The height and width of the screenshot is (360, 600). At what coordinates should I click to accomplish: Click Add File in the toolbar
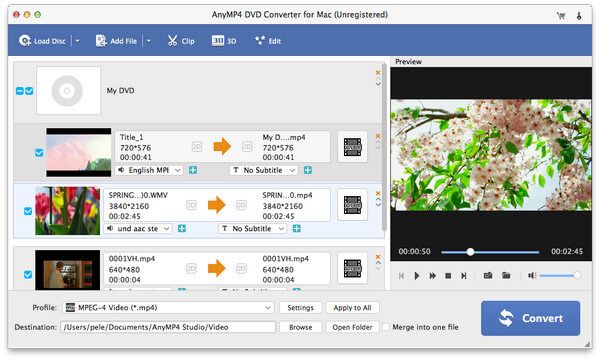pos(116,41)
